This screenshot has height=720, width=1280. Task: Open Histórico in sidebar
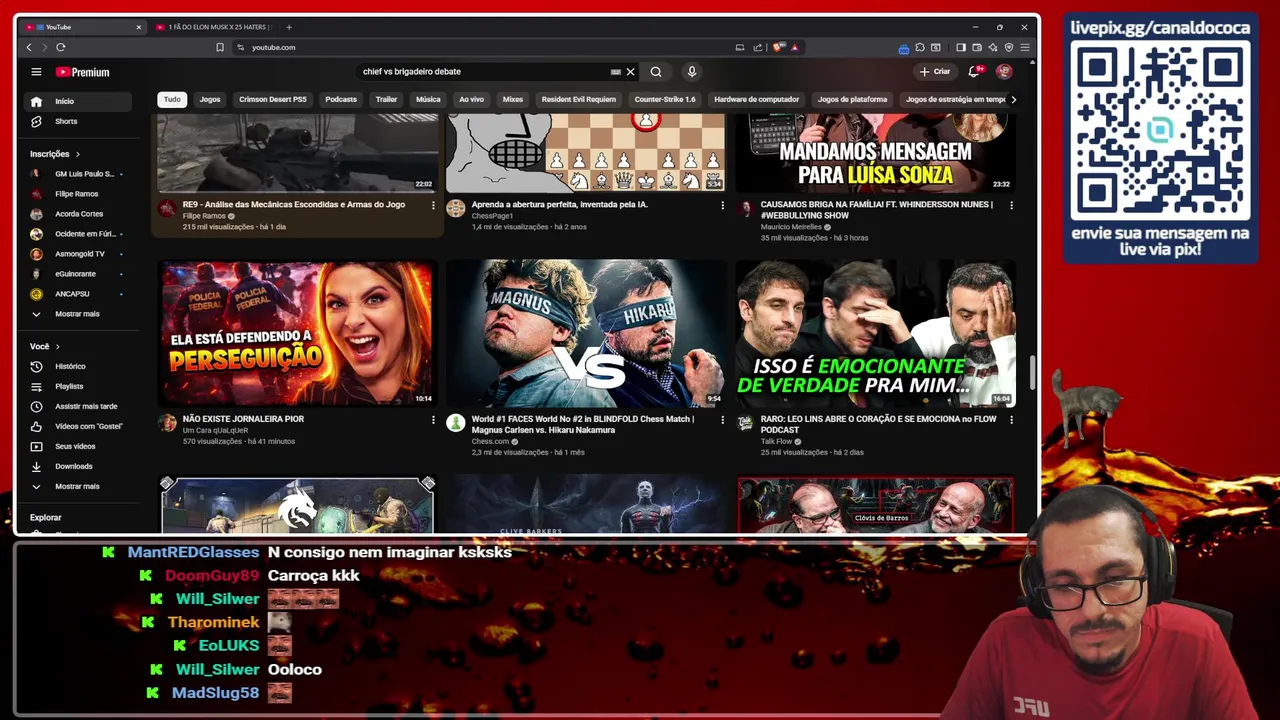click(x=77, y=366)
